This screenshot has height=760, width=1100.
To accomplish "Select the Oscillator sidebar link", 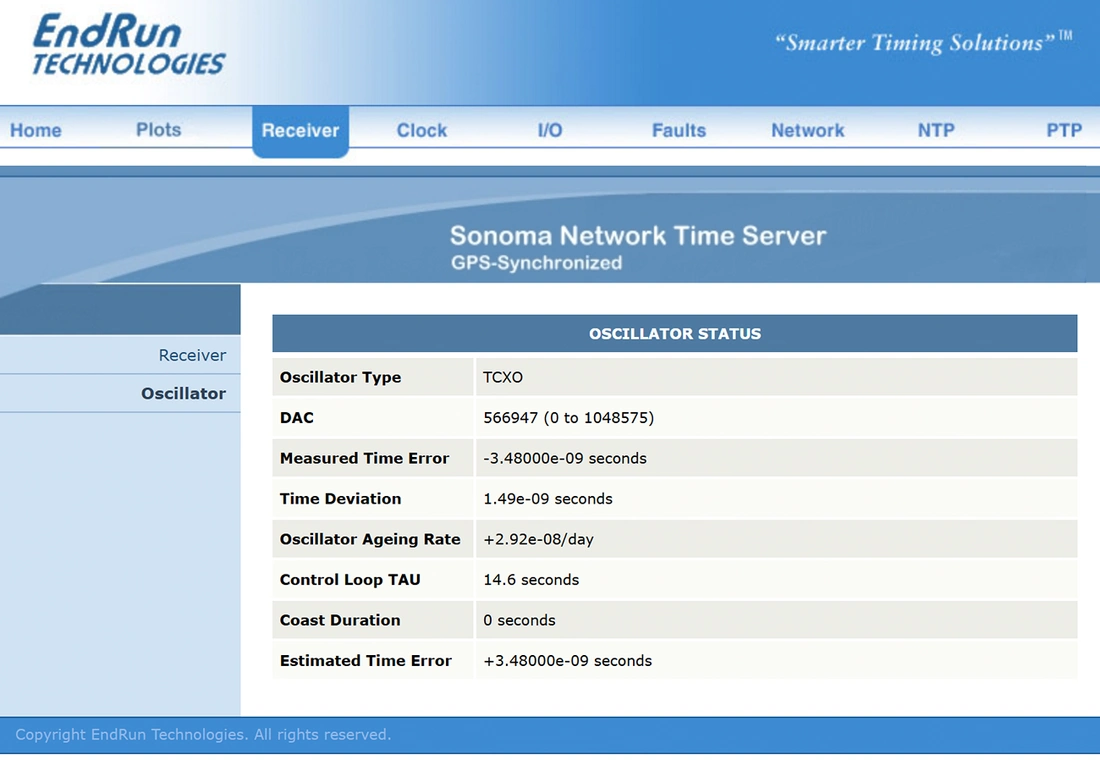I will pyautogui.click(x=184, y=393).
